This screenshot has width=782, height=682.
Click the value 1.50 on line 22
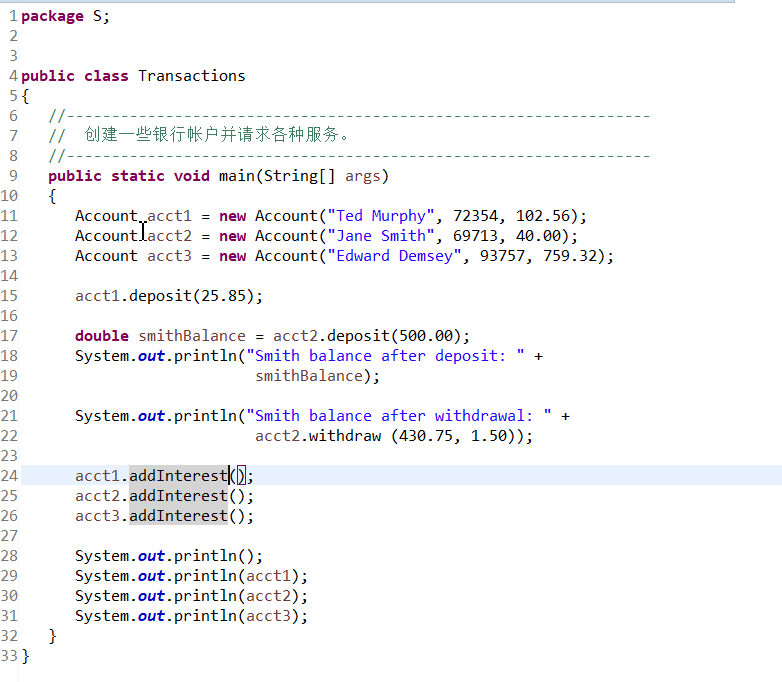[489, 436]
